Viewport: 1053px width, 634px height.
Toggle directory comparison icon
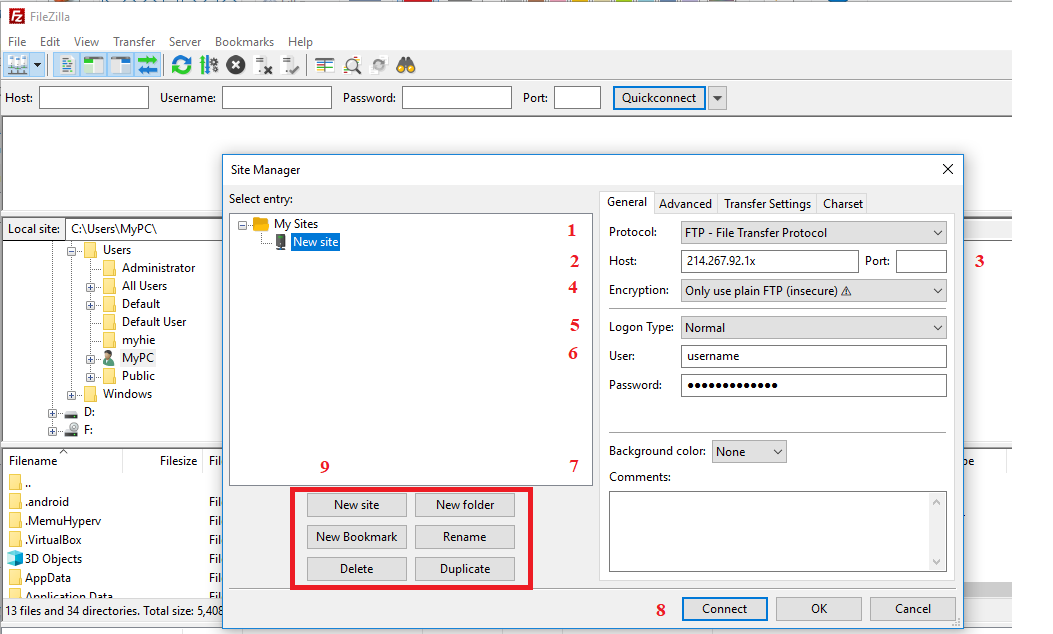(x=352, y=65)
